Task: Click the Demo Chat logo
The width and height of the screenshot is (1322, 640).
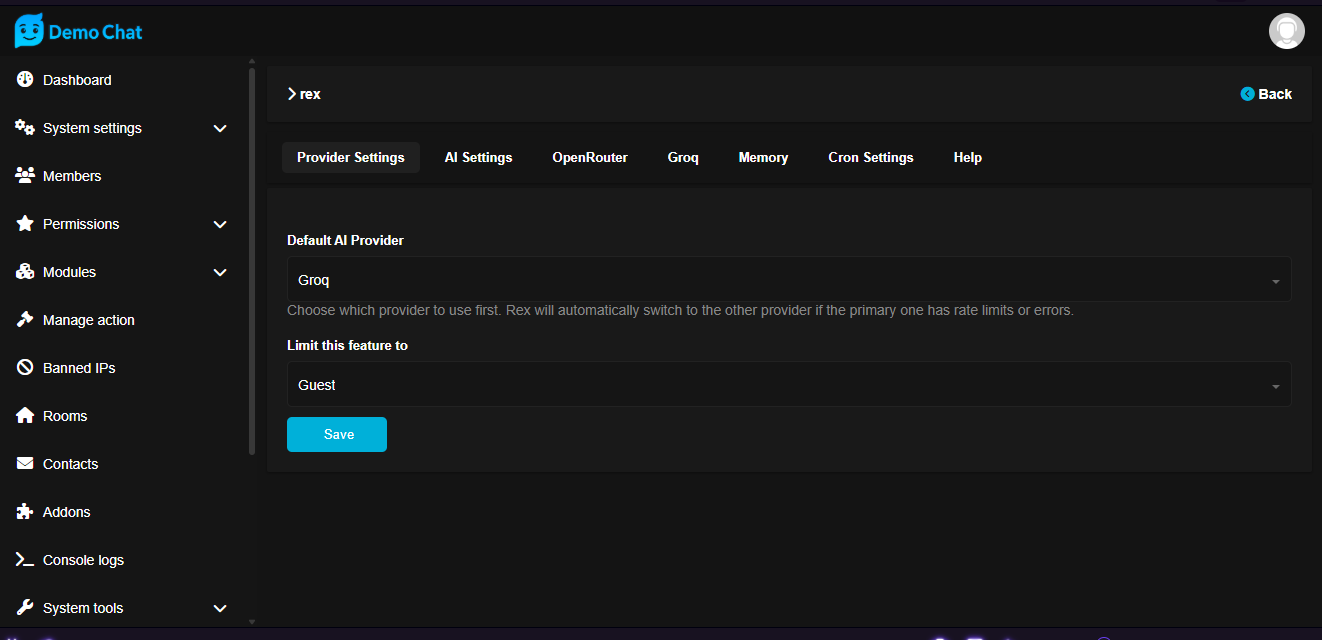Action: click(x=78, y=32)
